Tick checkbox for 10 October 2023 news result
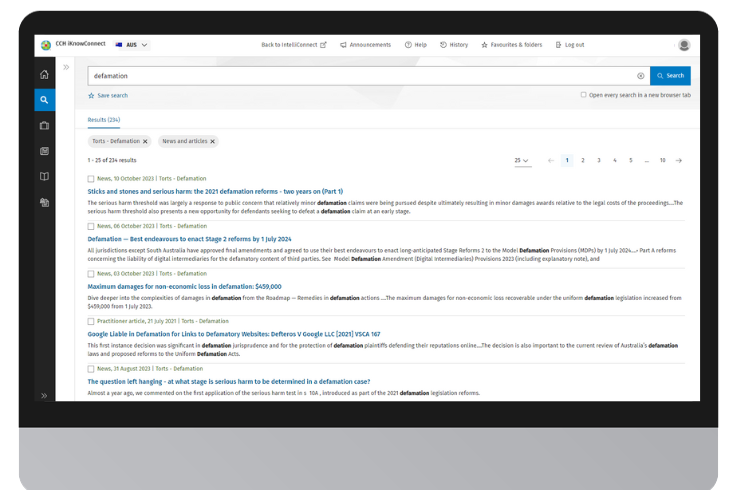The width and height of the screenshot is (735, 490). 91,179
